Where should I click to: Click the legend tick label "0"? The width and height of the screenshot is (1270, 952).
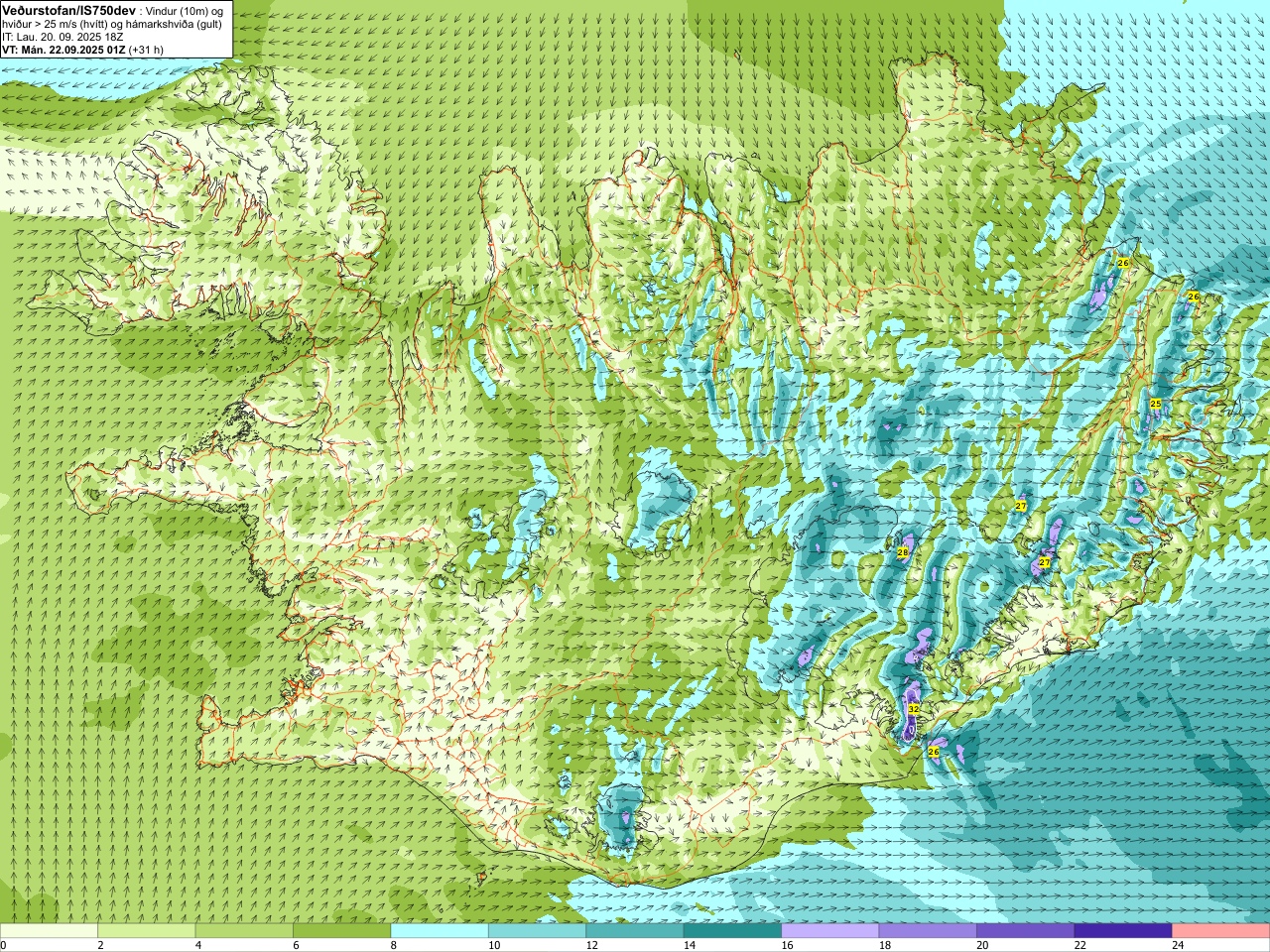click(x=4, y=945)
